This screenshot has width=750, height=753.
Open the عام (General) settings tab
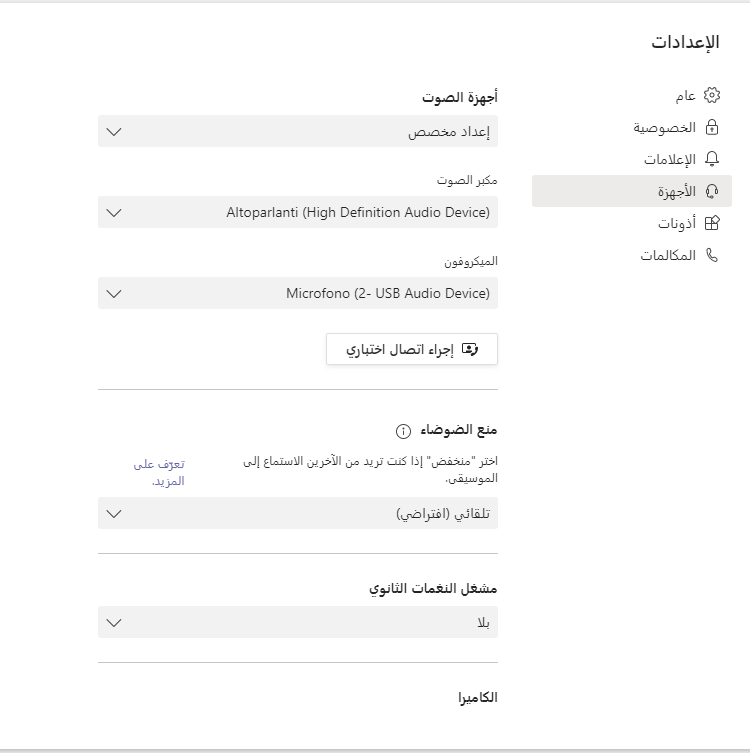pos(685,96)
